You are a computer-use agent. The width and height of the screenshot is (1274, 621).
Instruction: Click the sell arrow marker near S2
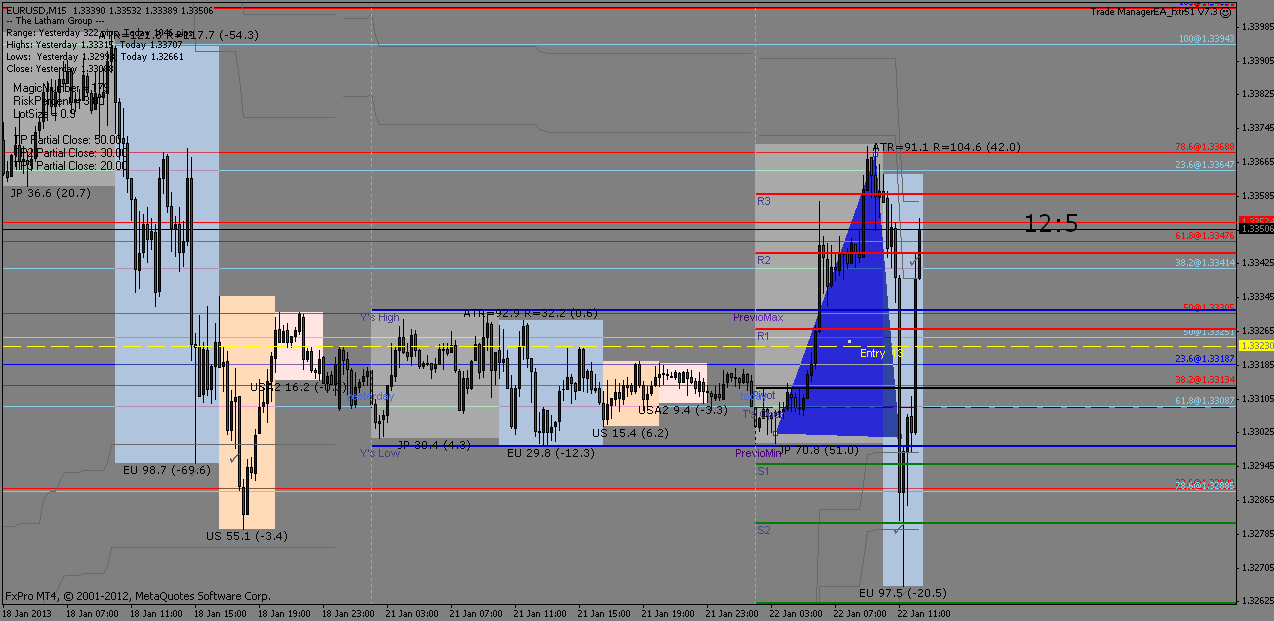[x=899, y=529]
